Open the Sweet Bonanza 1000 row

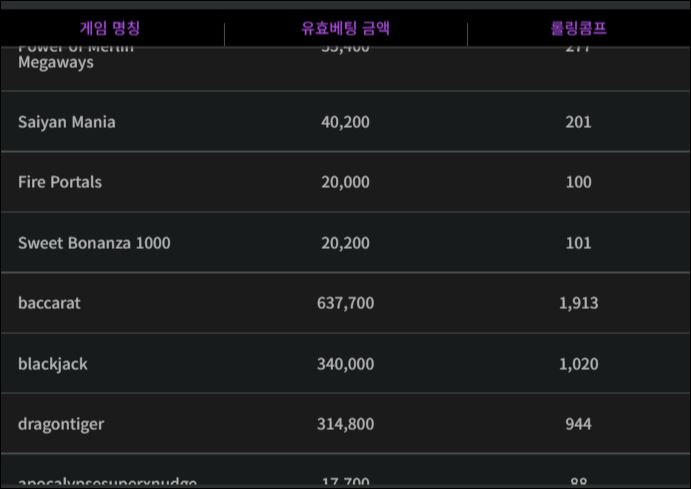[346, 242]
